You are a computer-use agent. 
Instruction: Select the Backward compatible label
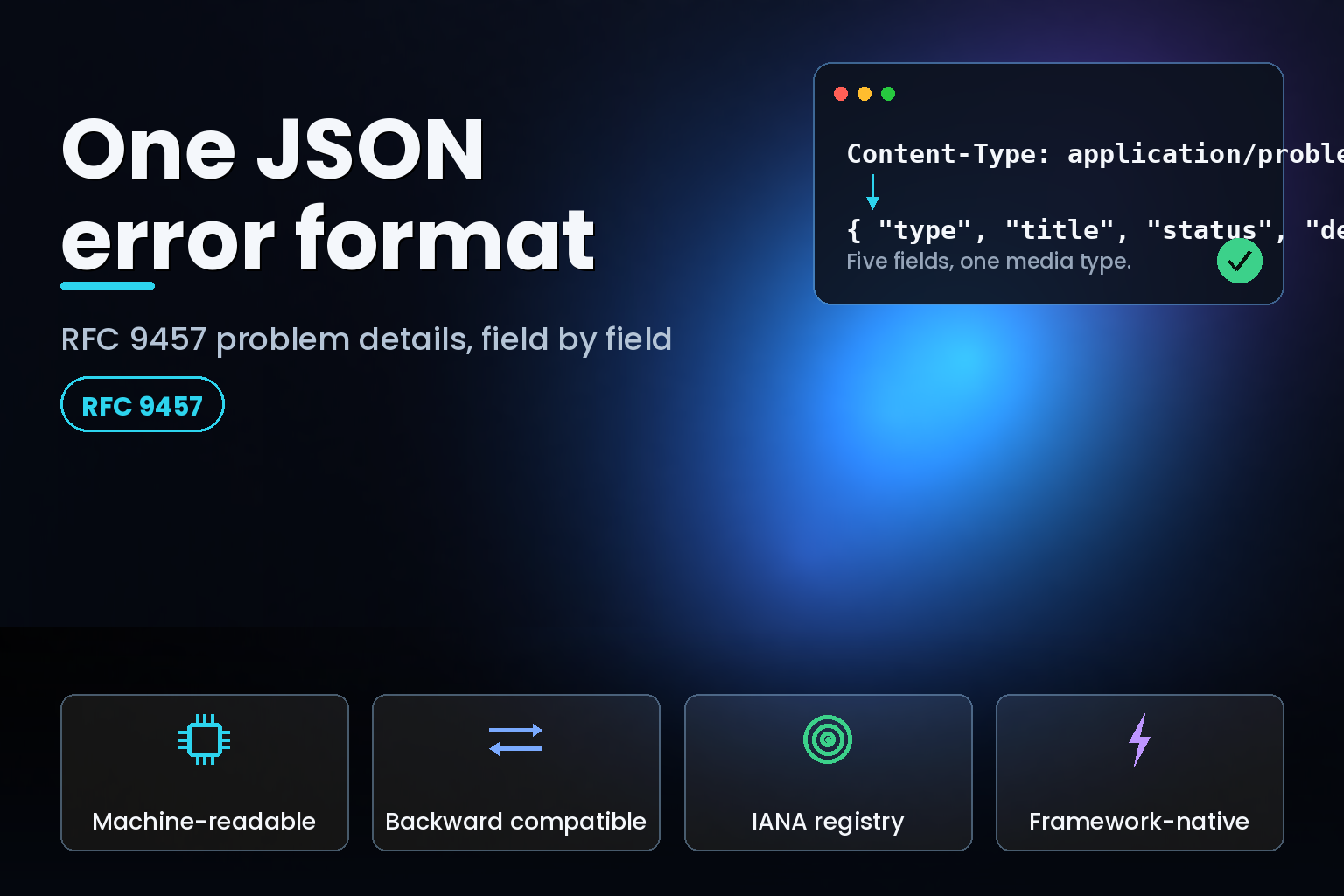[516, 821]
